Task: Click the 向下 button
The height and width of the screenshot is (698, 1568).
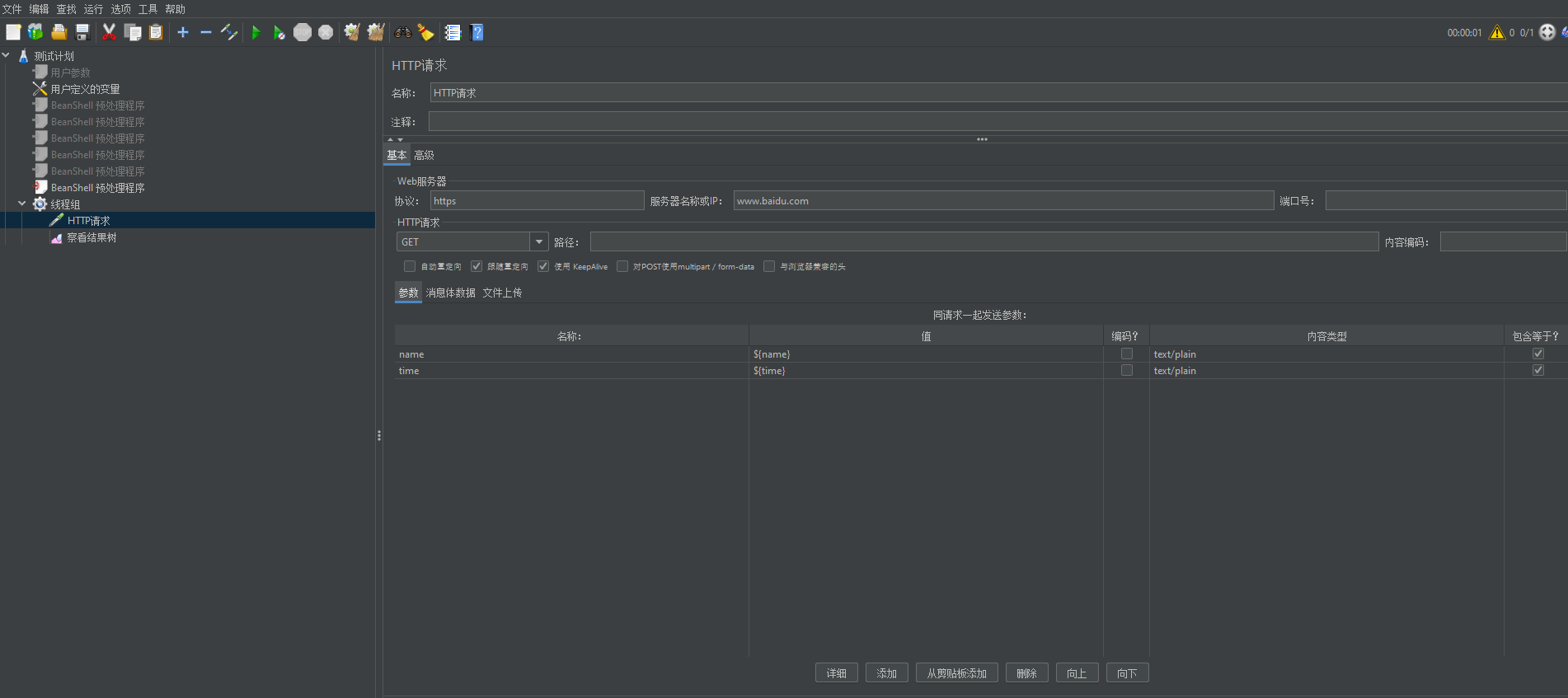Action: 1128,673
